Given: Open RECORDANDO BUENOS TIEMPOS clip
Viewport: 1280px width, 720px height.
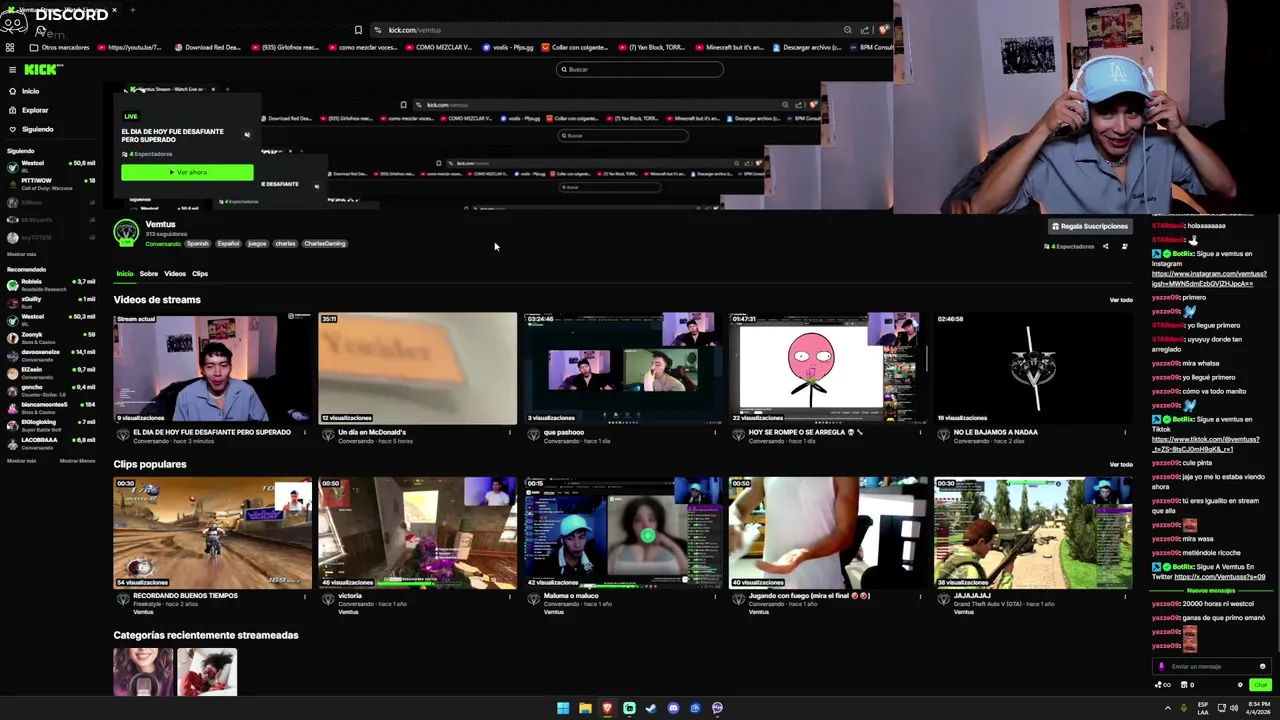Looking at the screenshot, I should [212, 533].
